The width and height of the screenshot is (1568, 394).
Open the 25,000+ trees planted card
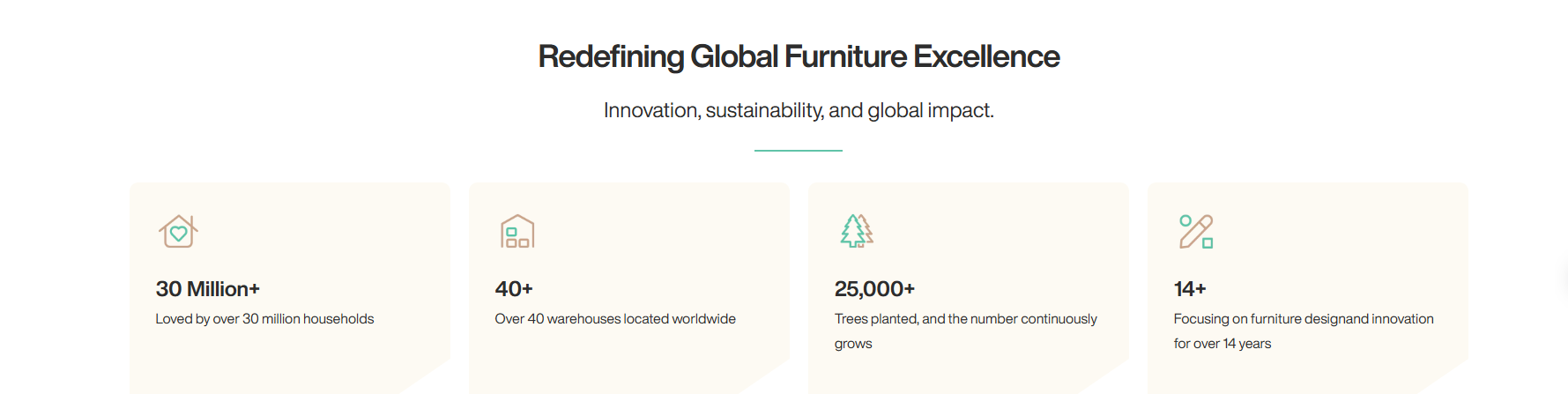pyautogui.click(x=969, y=288)
